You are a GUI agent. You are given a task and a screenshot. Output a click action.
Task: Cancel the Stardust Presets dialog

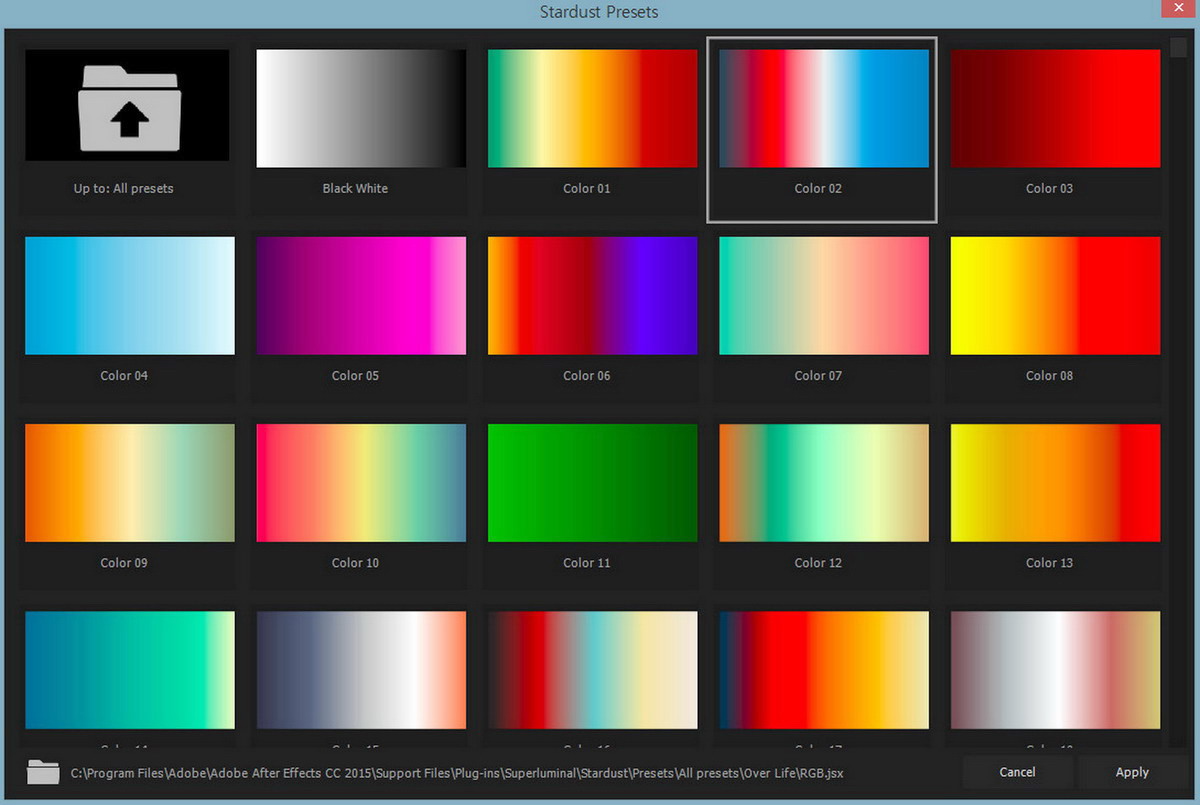[1017, 772]
